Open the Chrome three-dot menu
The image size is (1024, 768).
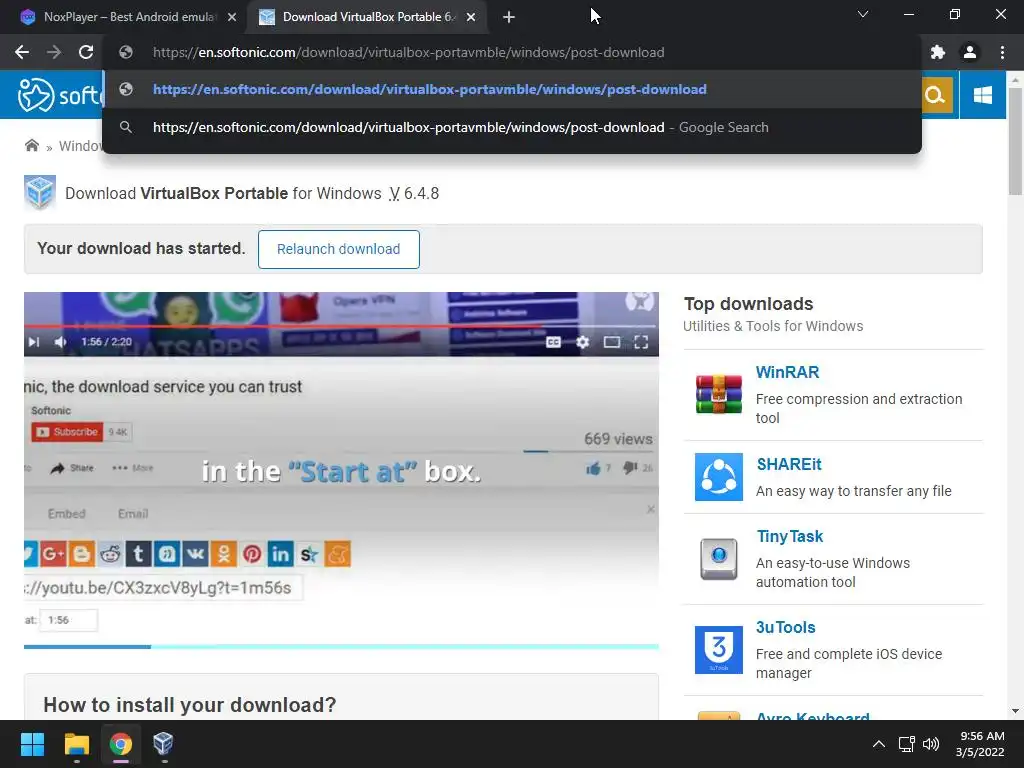tap(1002, 52)
